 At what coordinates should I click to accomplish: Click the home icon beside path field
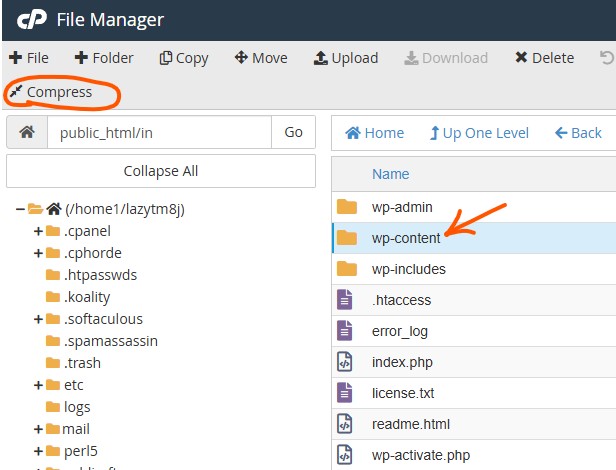pos(27,132)
